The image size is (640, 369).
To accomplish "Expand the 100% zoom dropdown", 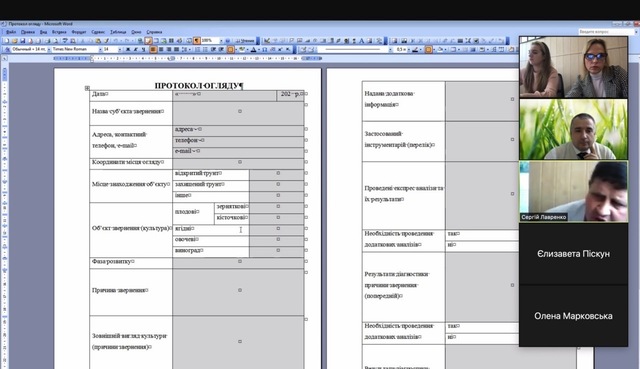I will 221,41.
